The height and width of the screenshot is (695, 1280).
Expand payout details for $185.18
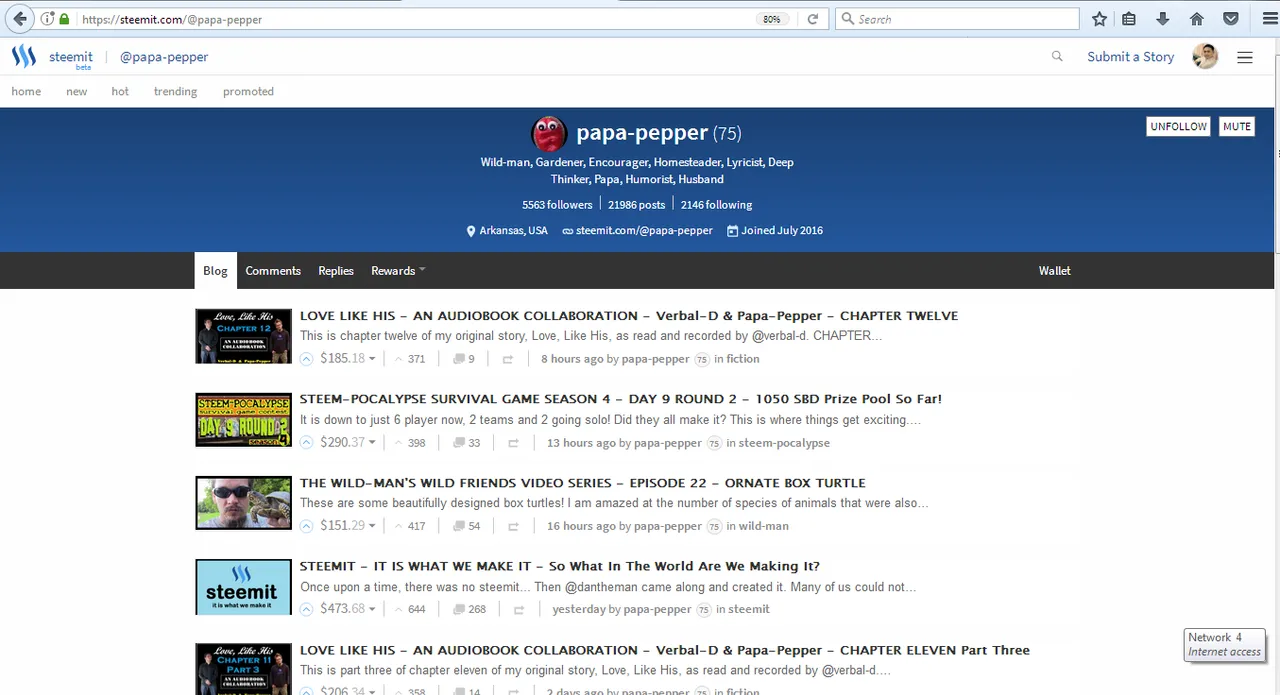click(348, 359)
